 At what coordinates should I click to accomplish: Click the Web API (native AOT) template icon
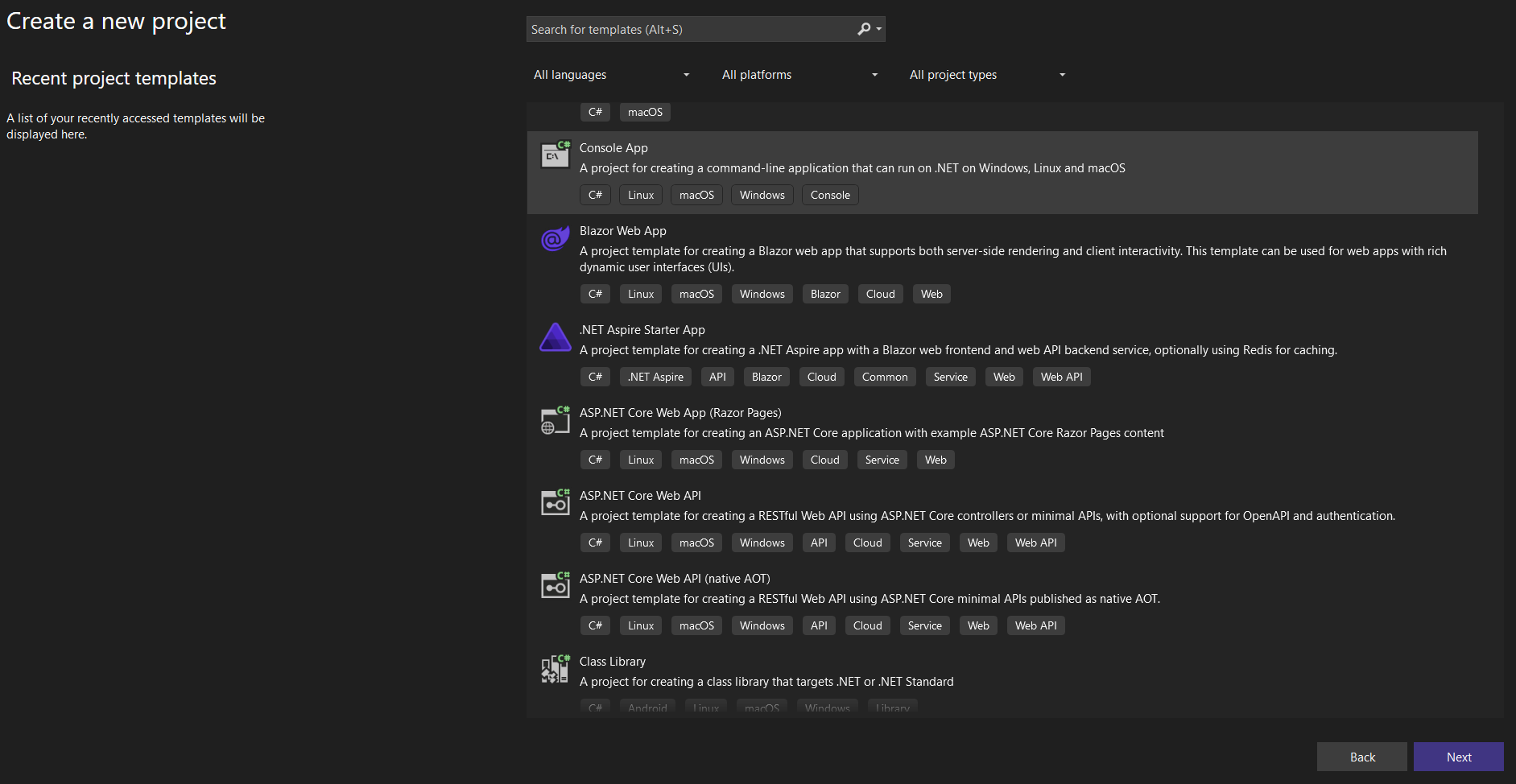(x=556, y=586)
